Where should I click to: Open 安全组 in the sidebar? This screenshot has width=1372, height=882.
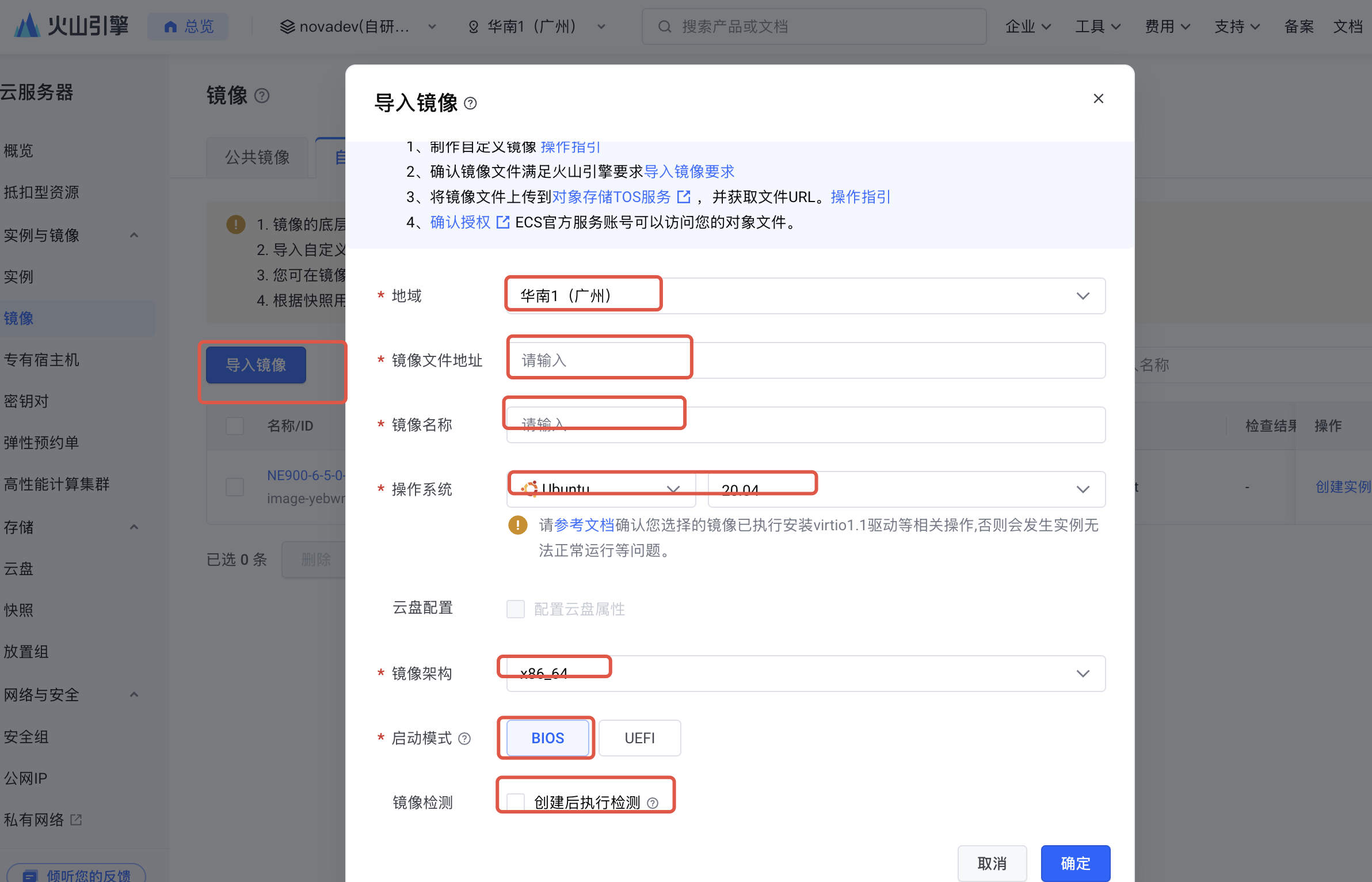point(26,737)
